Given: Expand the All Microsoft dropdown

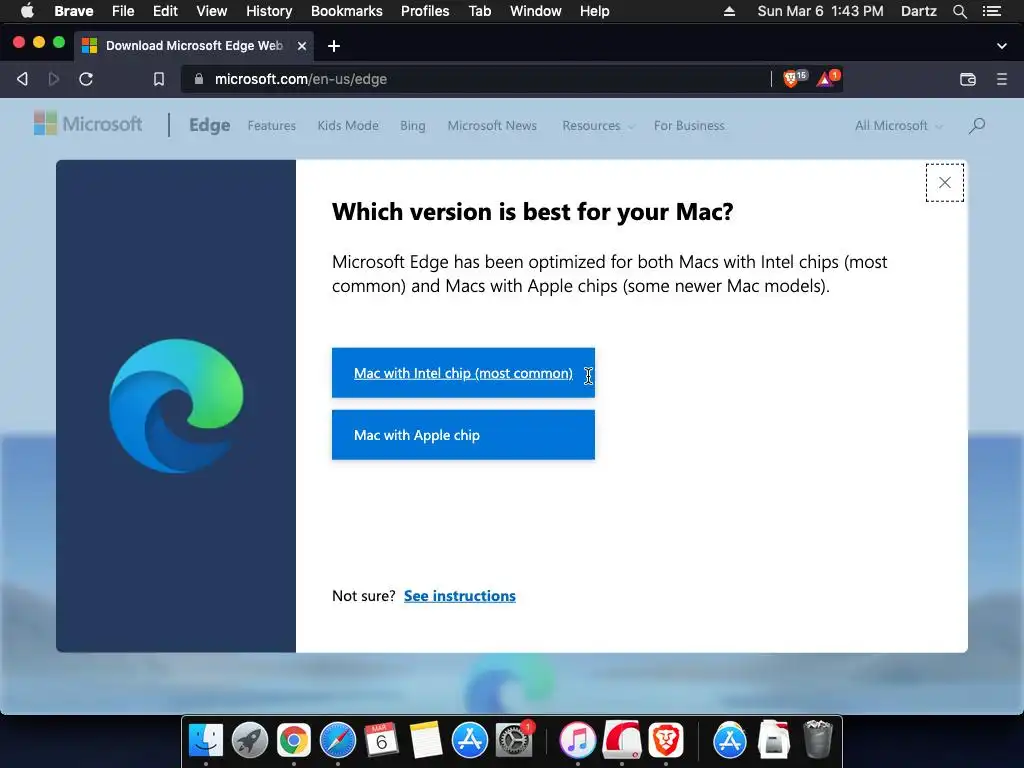Looking at the screenshot, I should 899,125.
